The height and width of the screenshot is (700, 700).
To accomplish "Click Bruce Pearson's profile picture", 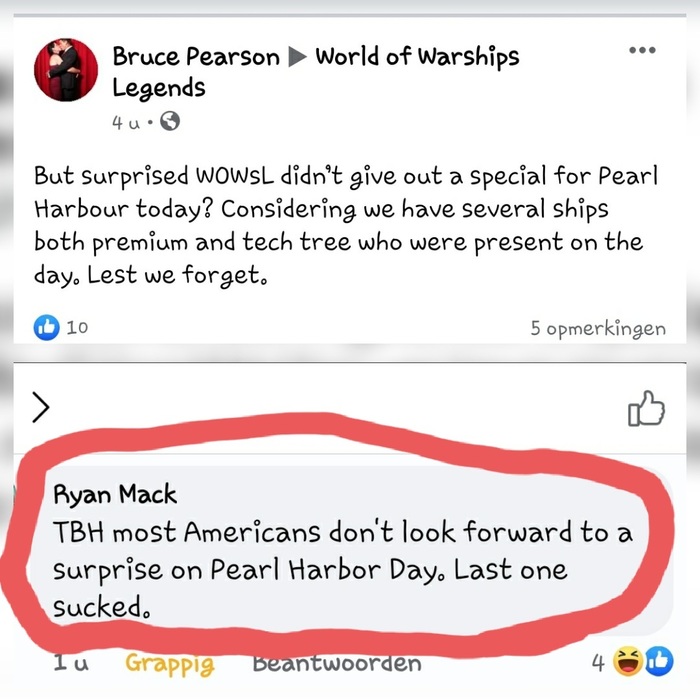I will 66,70.
